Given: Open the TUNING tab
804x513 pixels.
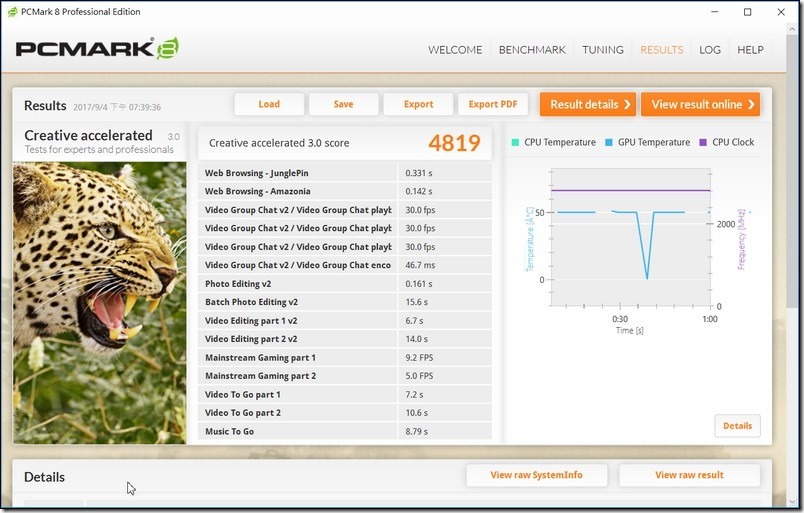Looking at the screenshot, I should click(x=602, y=50).
